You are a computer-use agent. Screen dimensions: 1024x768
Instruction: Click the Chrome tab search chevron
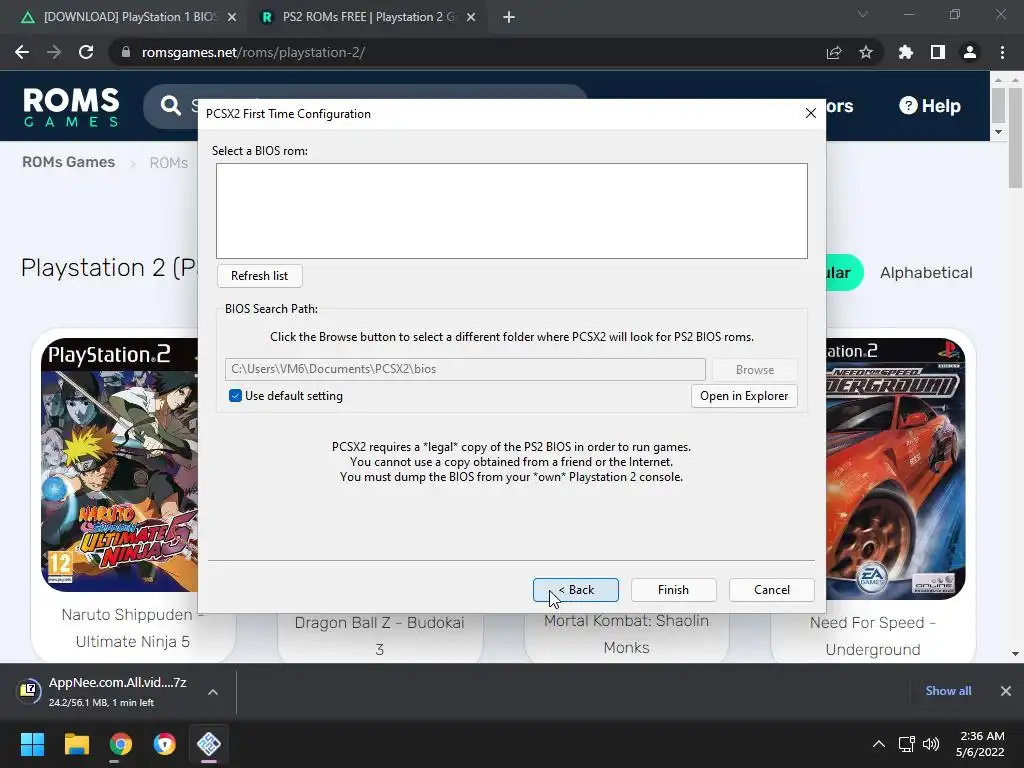[863, 14]
